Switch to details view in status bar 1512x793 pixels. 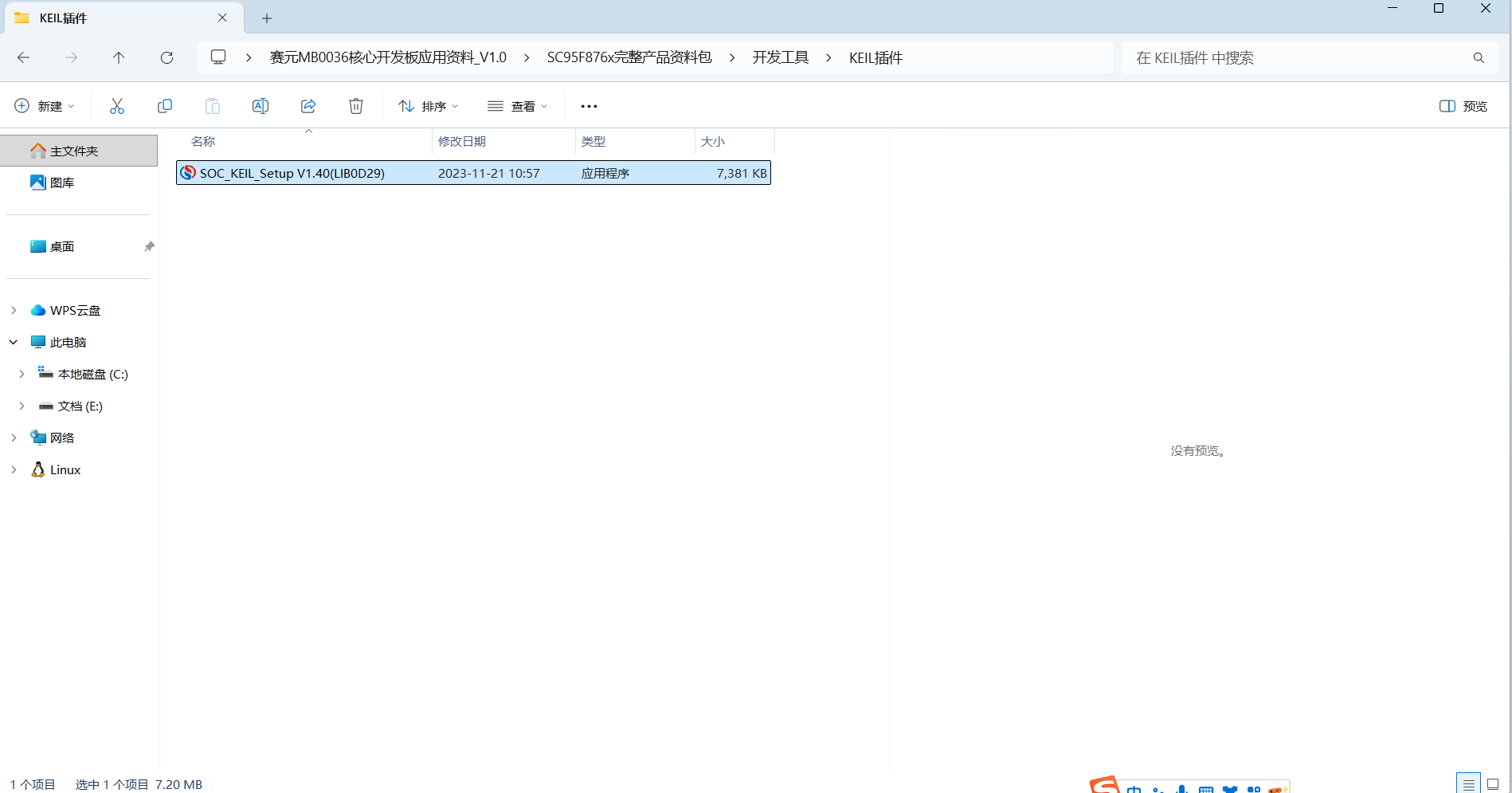coord(1468,784)
